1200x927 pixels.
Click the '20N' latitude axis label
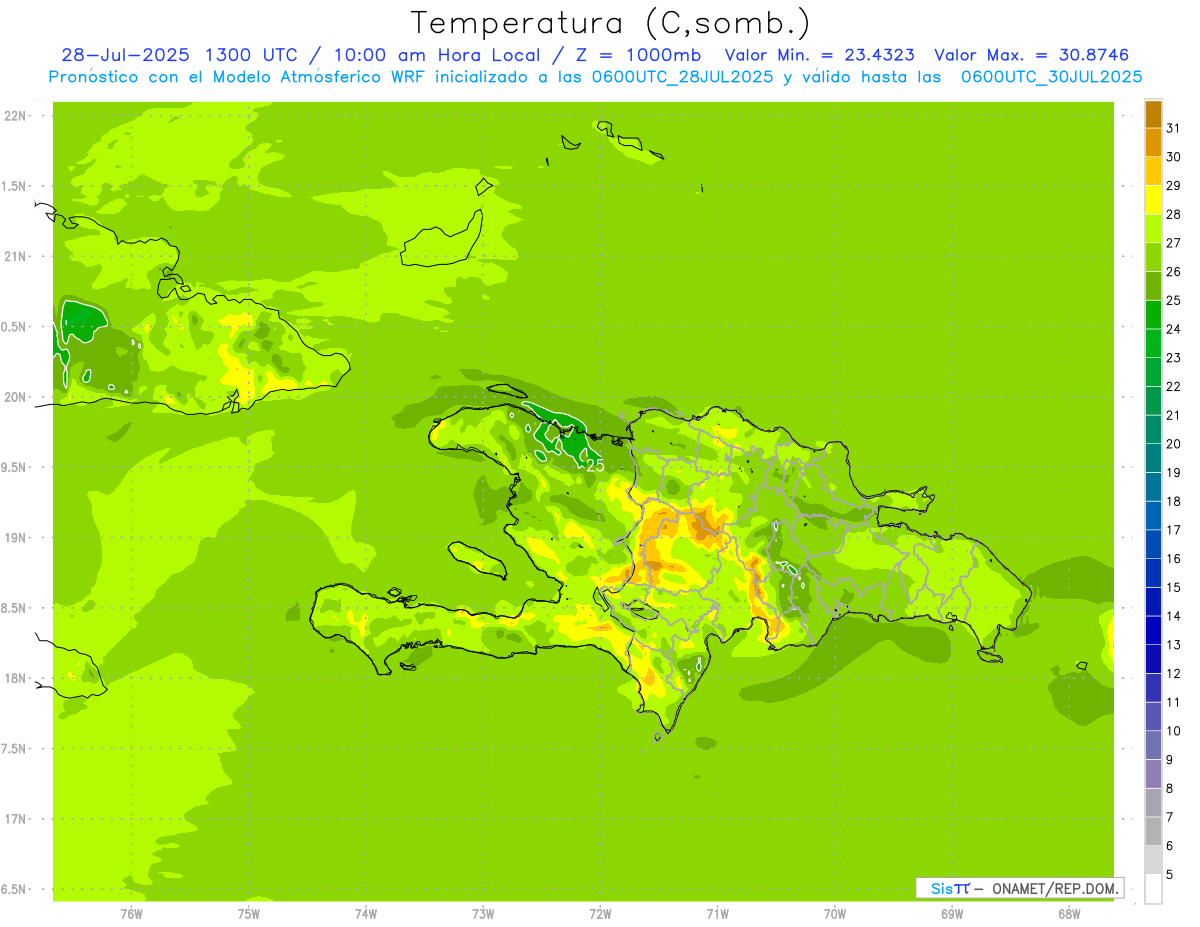click(15, 398)
